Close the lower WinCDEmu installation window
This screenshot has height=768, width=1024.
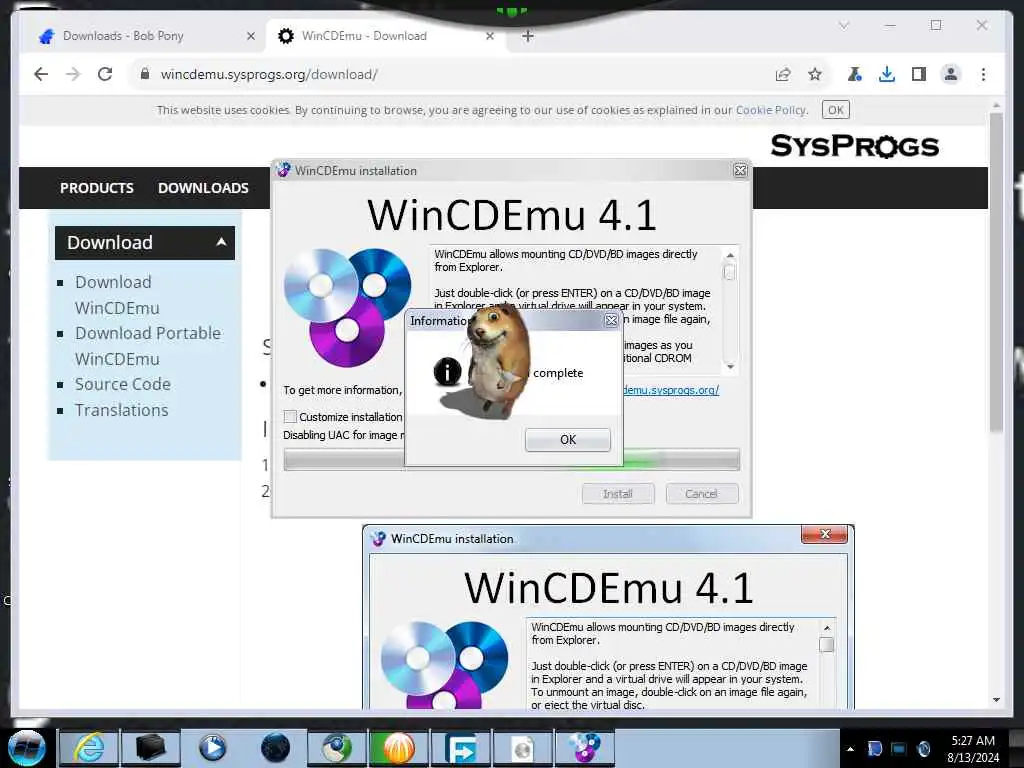tap(824, 534)
